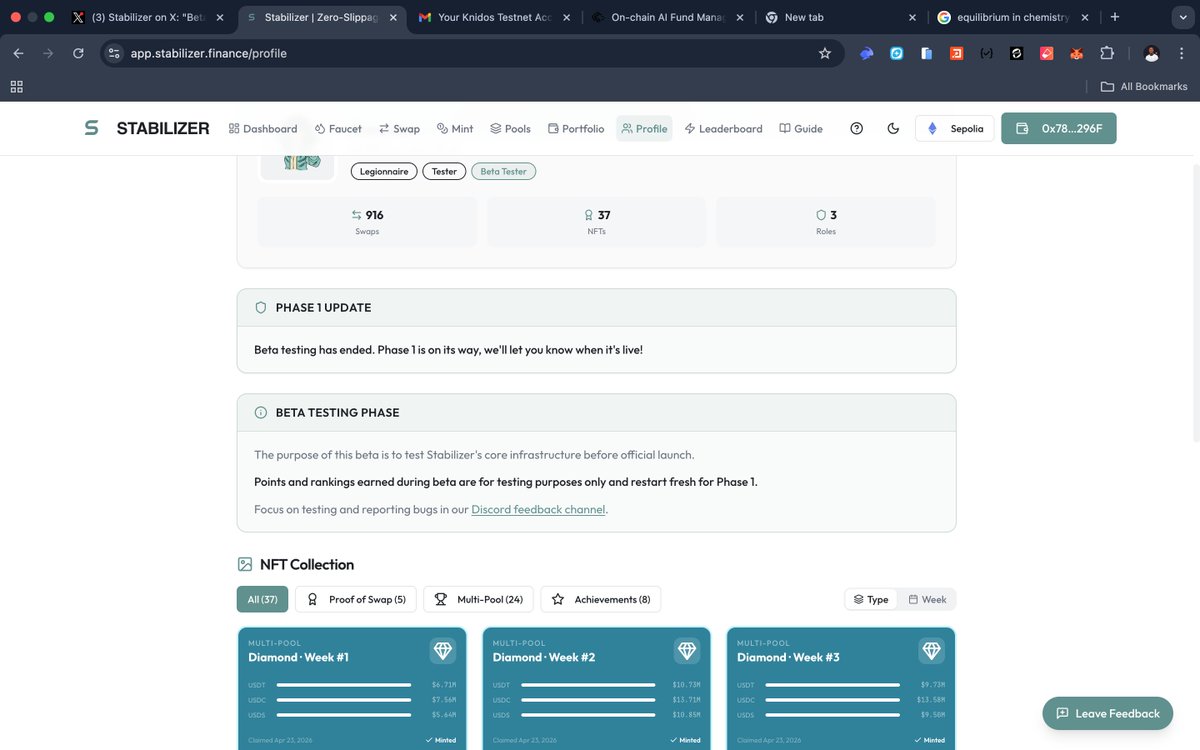This screenshot has height=750, width=1200.
Task: Open the All Bookmarks folder
Action: (x=1144, y=87)
